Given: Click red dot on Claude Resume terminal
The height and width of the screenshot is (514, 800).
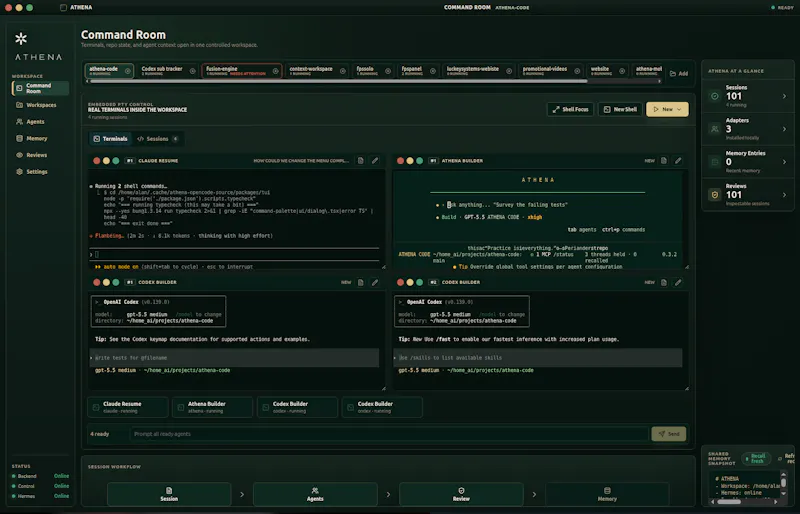Looking at the screenshot, I should [96, 161].
